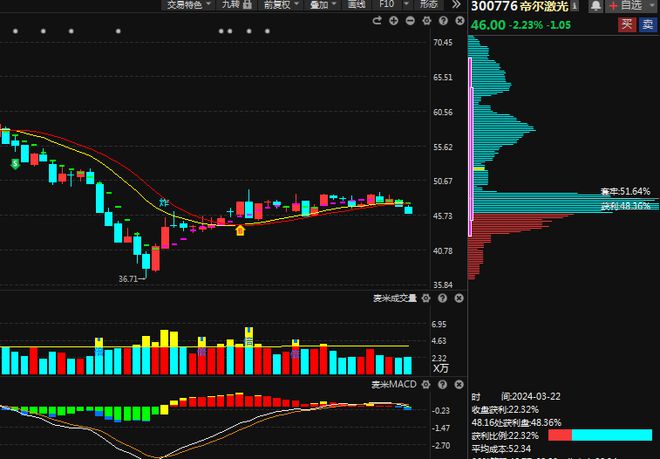The height and width of the screenshot is (459, 660).
Task: Click the 70.45 price axis label
Action: (443, 43)
